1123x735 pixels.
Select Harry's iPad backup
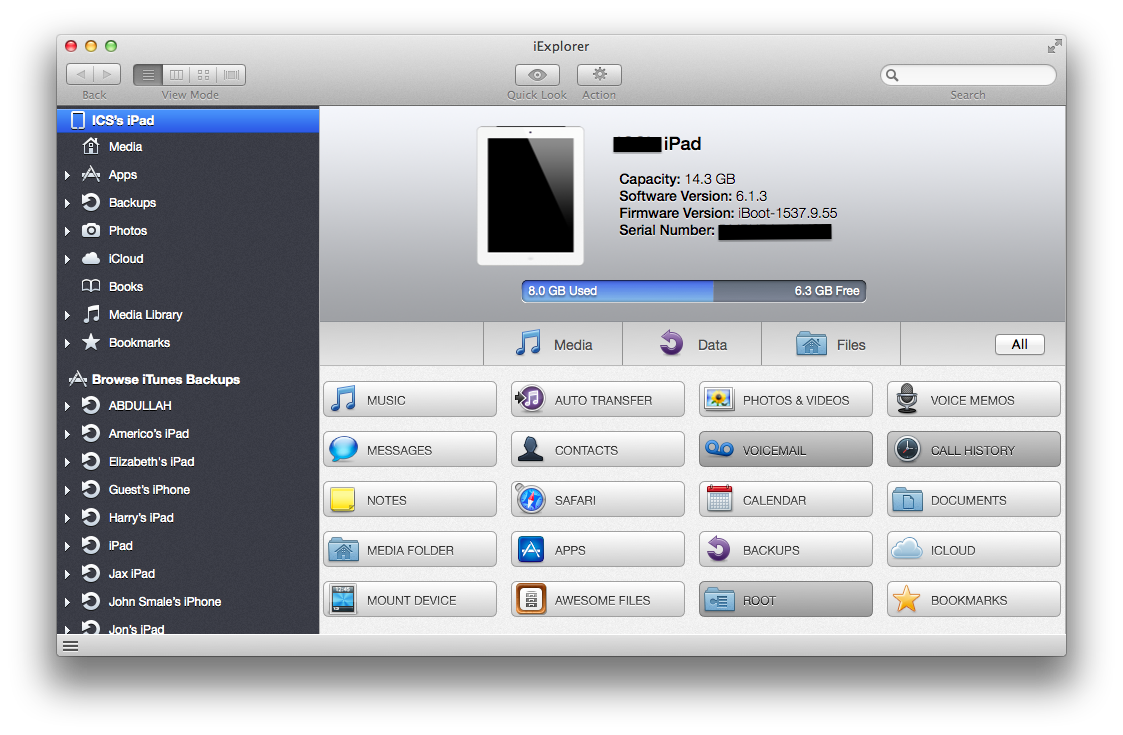click(188, 517)
